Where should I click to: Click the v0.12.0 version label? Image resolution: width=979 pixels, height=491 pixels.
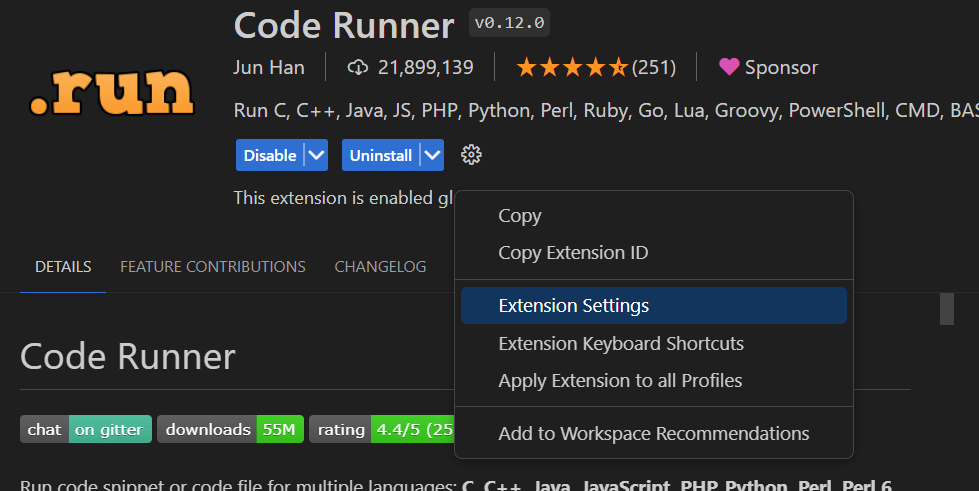click(509, 23)
